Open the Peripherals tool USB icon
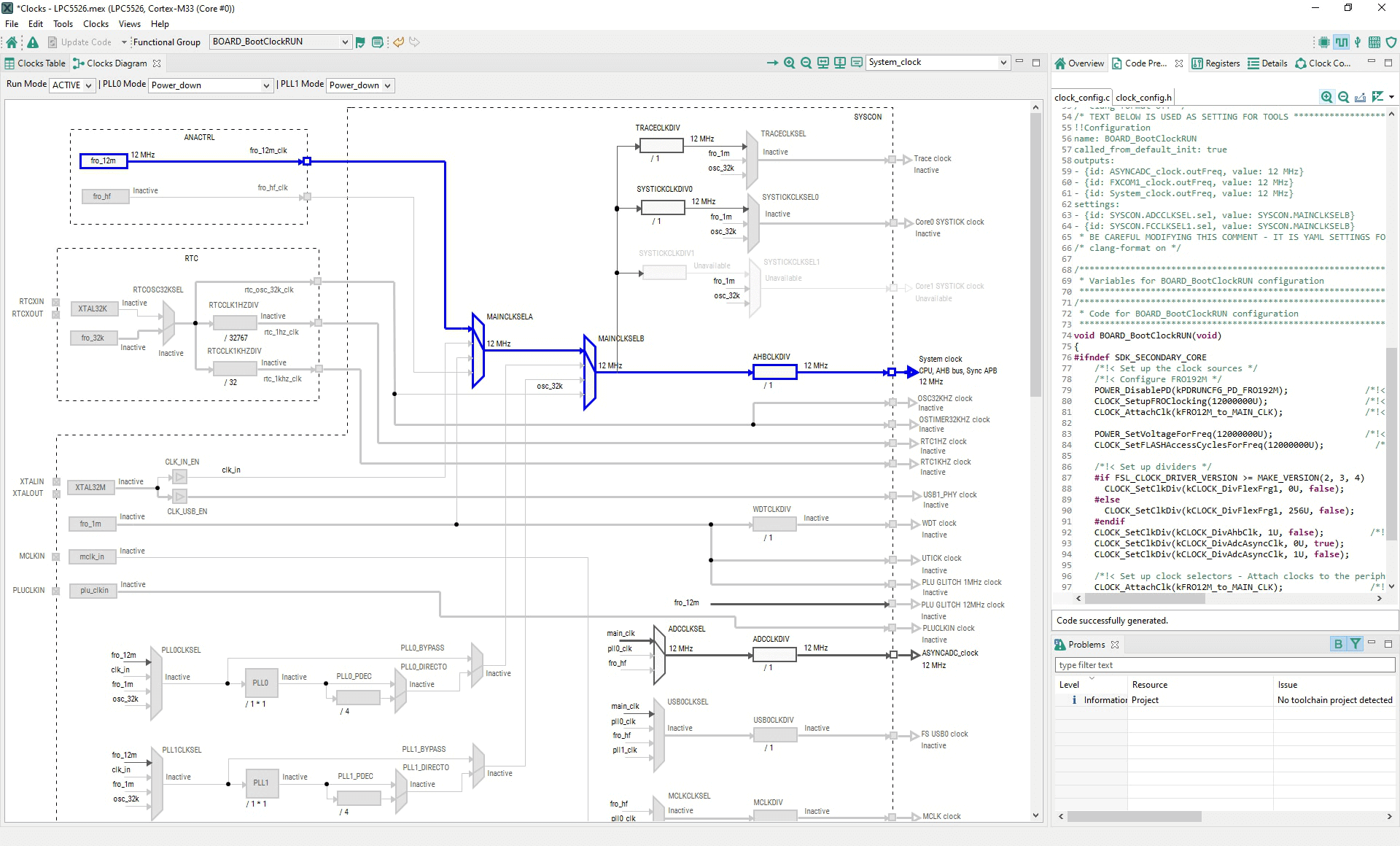Screen dimensions: 1400x846 (x=1358, y=42)
